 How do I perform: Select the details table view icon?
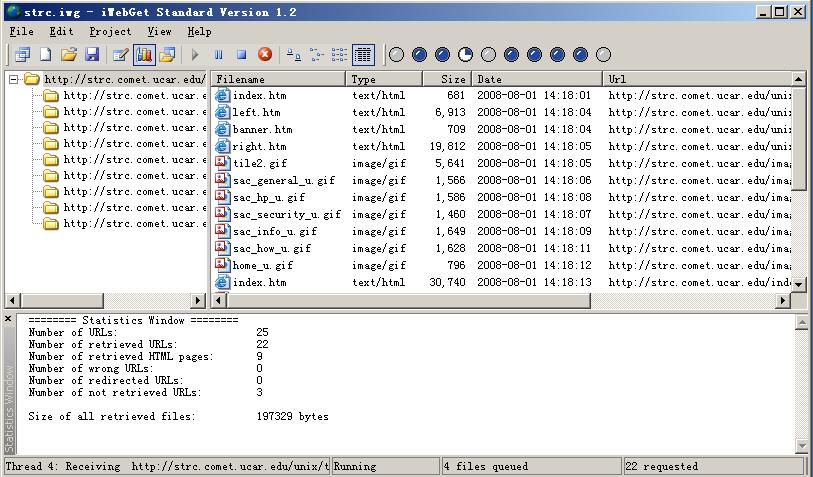(363, 54)
